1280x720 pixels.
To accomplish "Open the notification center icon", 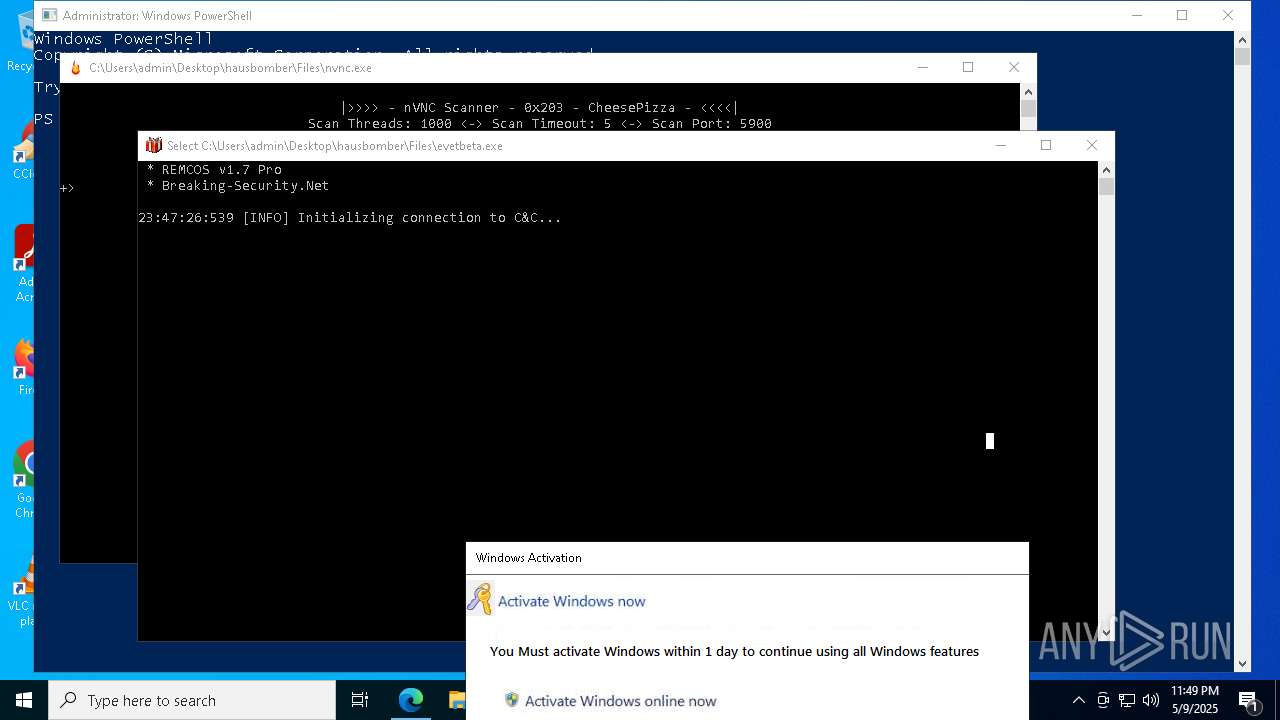I will [1249, 700].
